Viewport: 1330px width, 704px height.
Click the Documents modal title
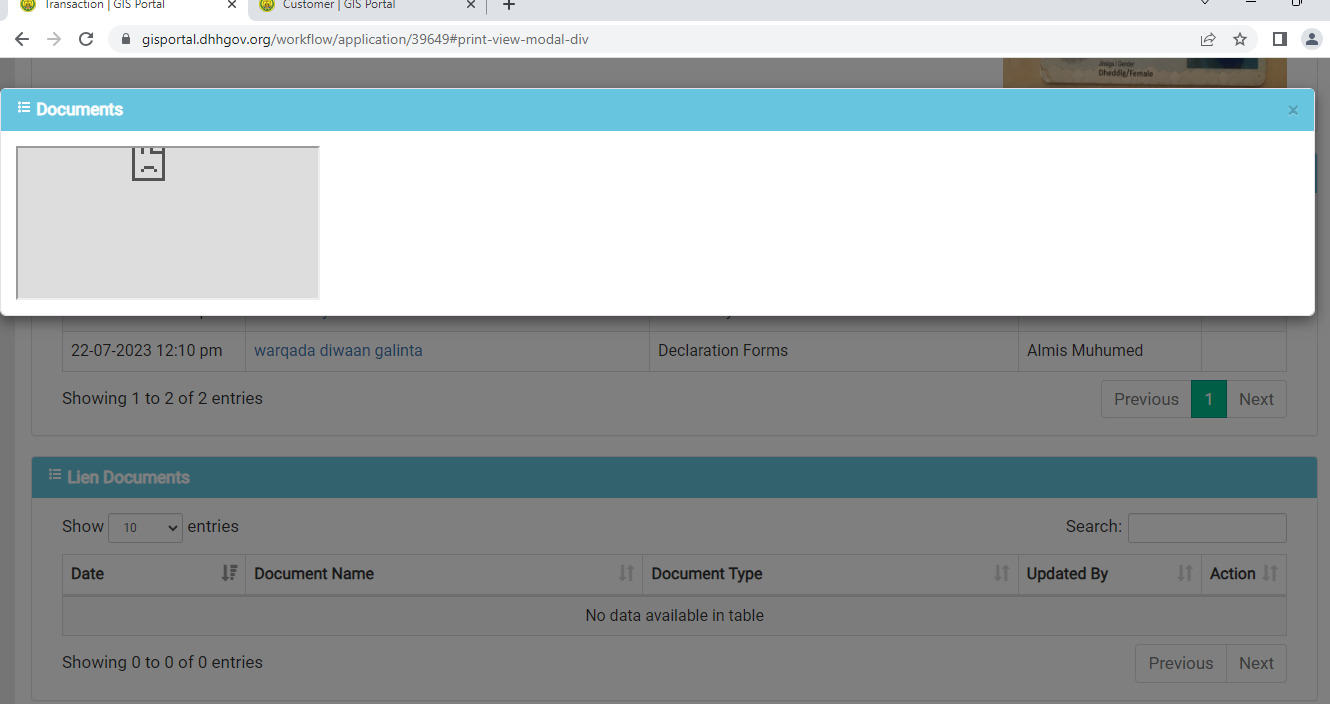pyautogui.click(x=80, y=110)
